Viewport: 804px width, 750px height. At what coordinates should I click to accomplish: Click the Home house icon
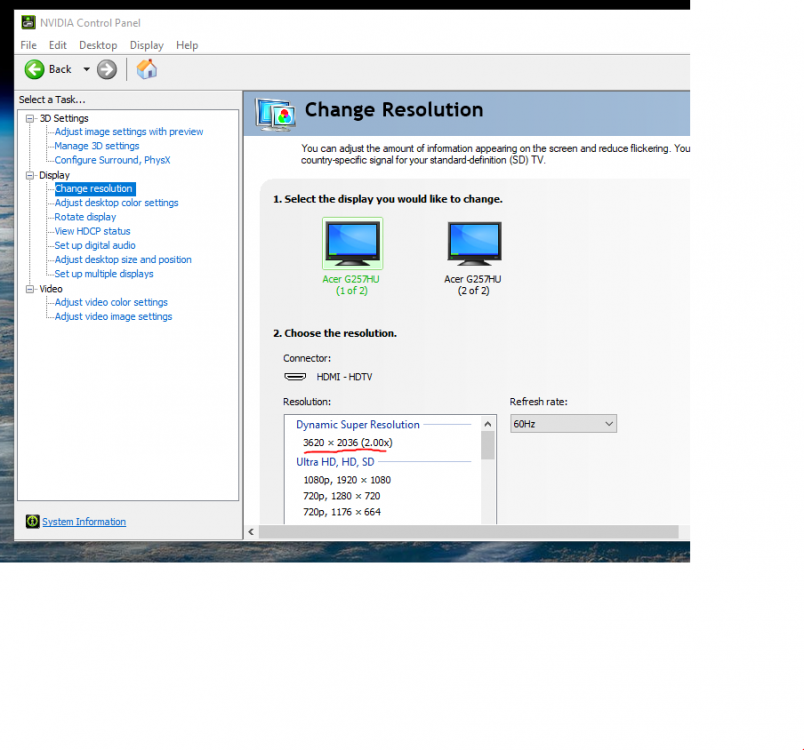[147, 69]
